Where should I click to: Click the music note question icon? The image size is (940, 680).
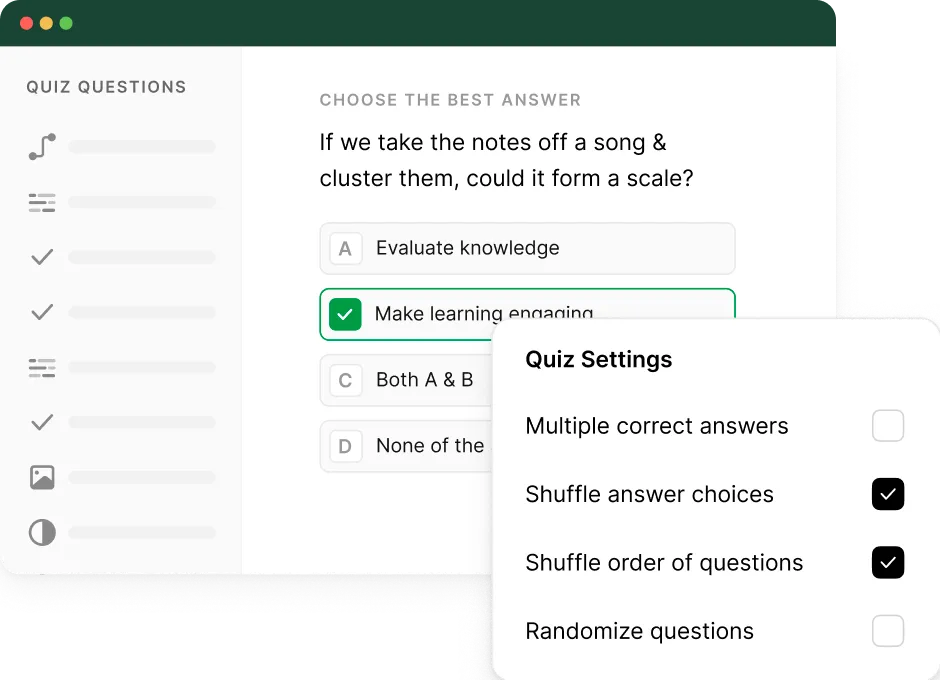click(x=42, y=146)
